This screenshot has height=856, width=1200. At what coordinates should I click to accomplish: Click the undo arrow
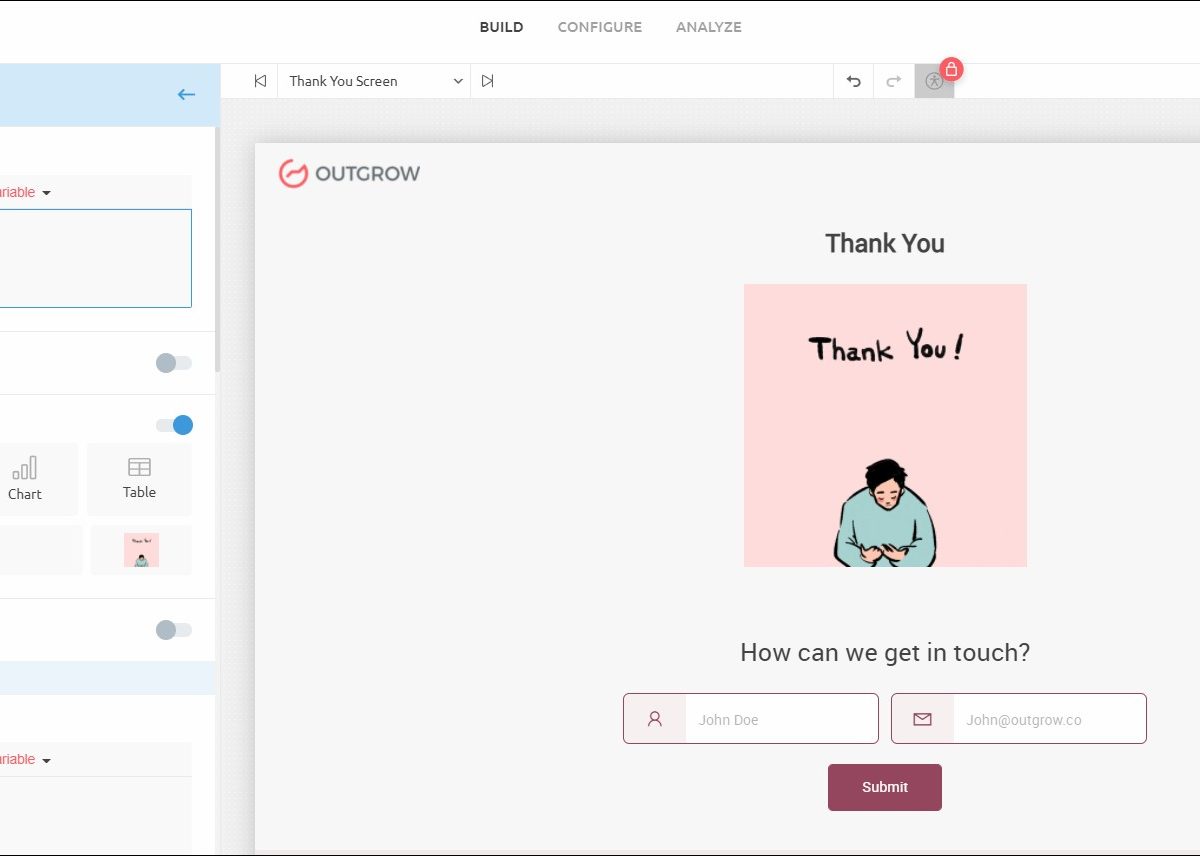pos(853,81)
